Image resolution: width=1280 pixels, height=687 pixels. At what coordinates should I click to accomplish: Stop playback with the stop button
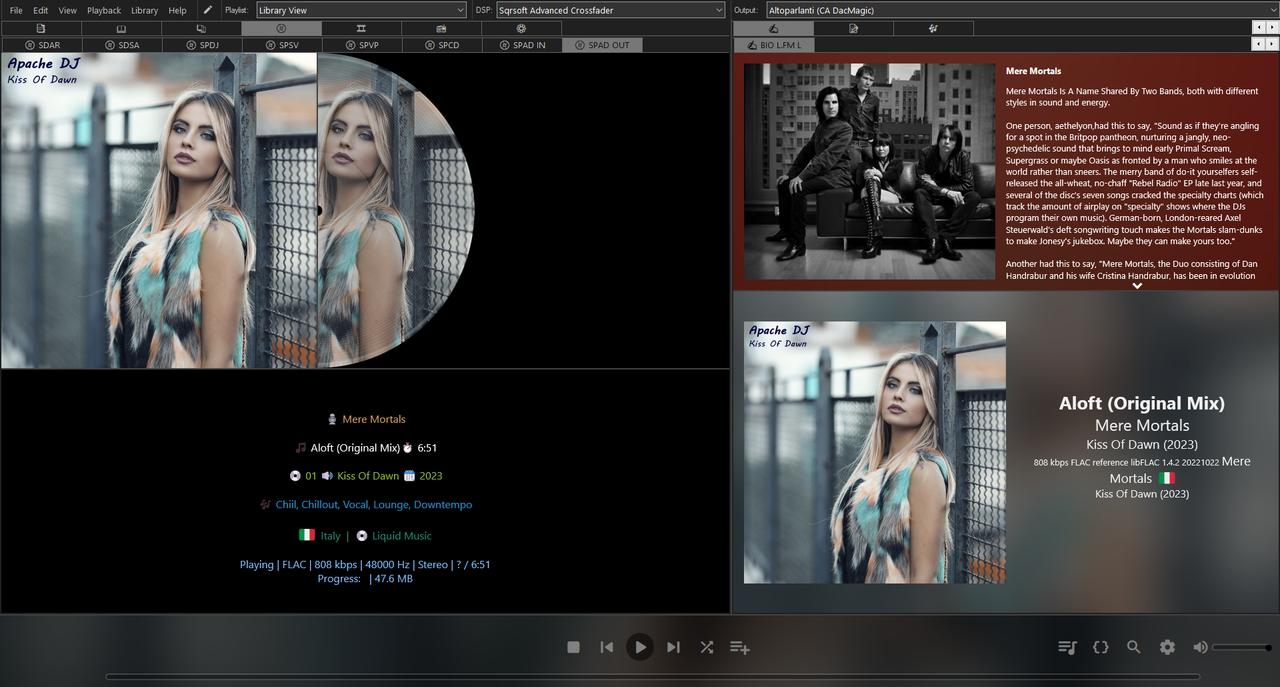[573, 647]
